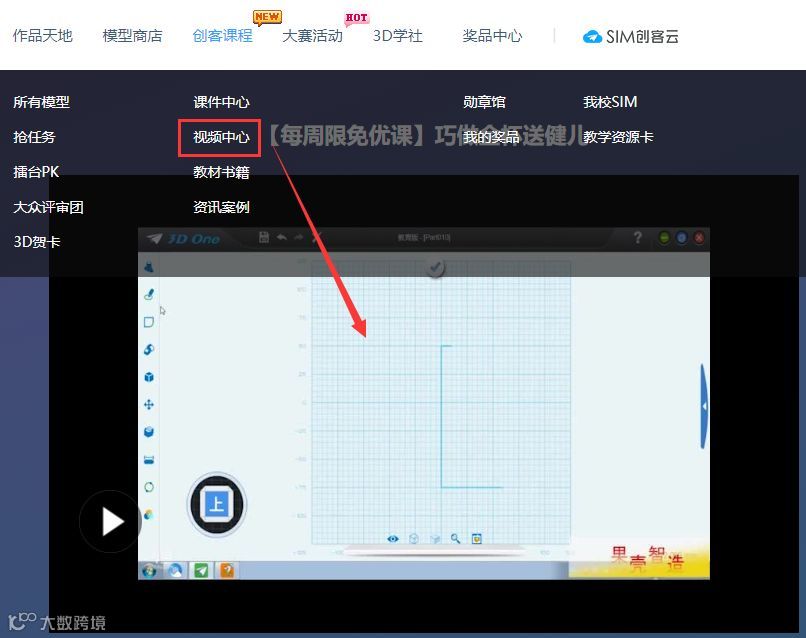
Task: Select the chain-link special function tool
Action: (149, 350)
